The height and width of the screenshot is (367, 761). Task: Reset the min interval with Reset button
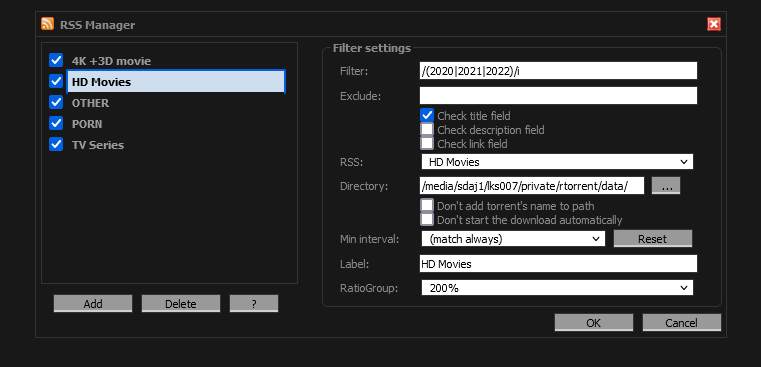[x=653, y=239]
